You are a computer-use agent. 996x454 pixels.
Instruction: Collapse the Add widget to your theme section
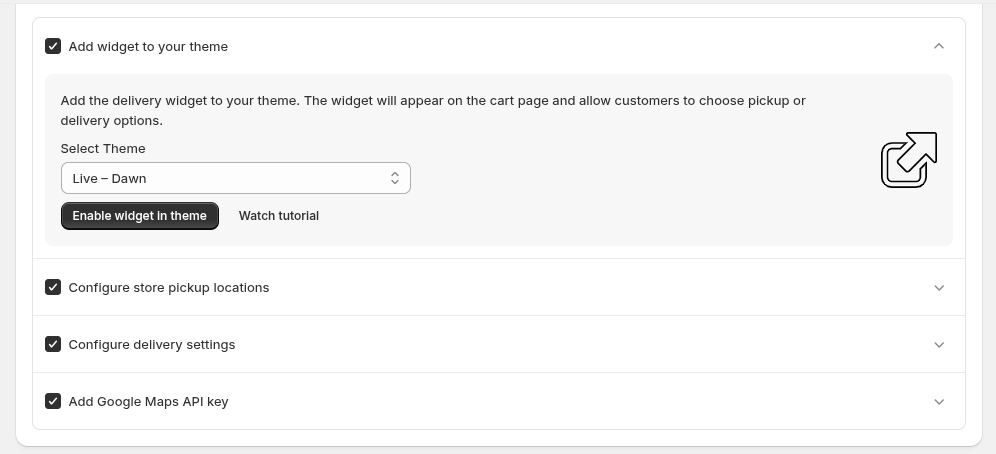(x=939, y=46)
